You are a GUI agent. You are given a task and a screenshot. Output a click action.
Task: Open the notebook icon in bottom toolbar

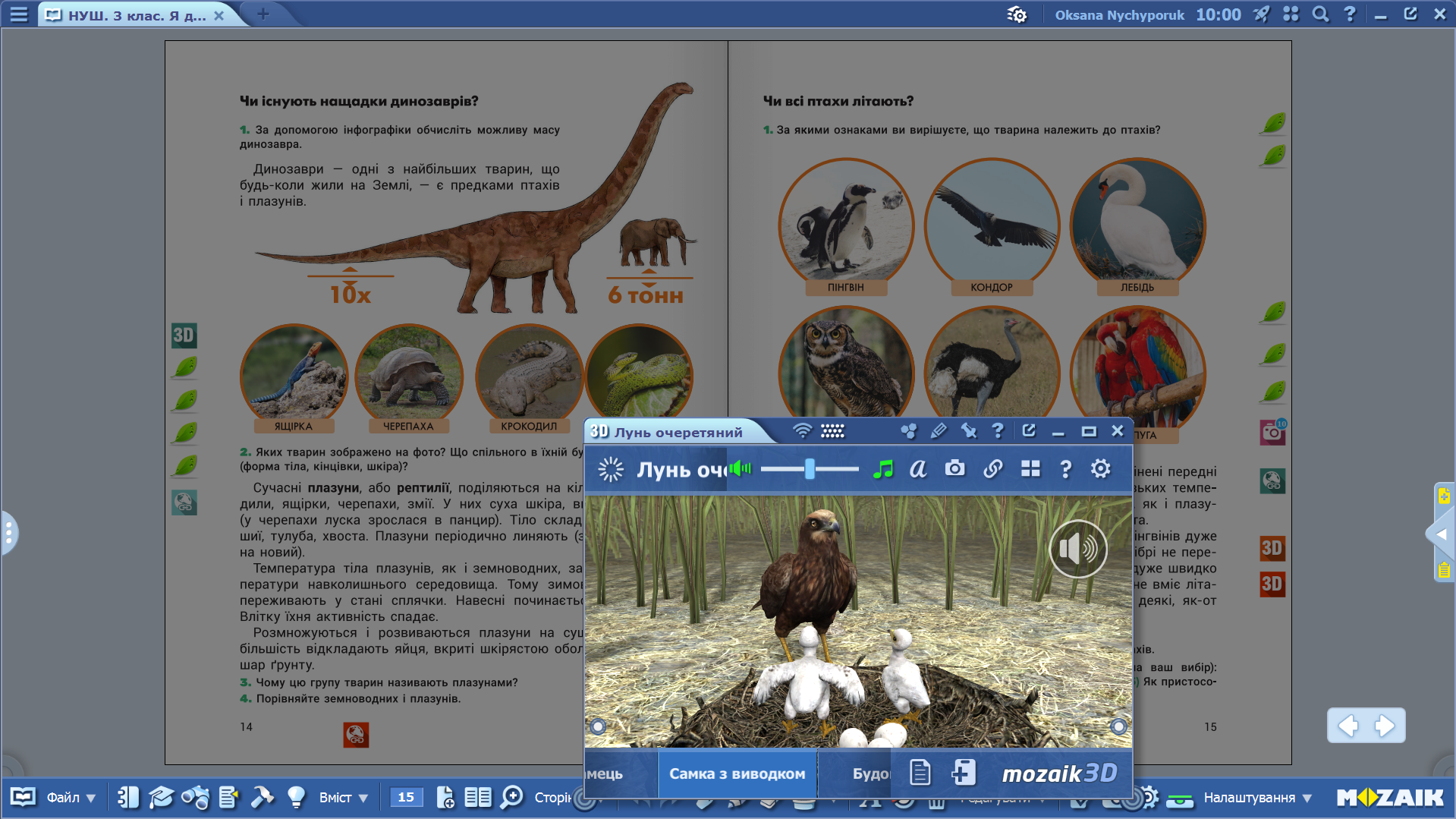[128, 797]
